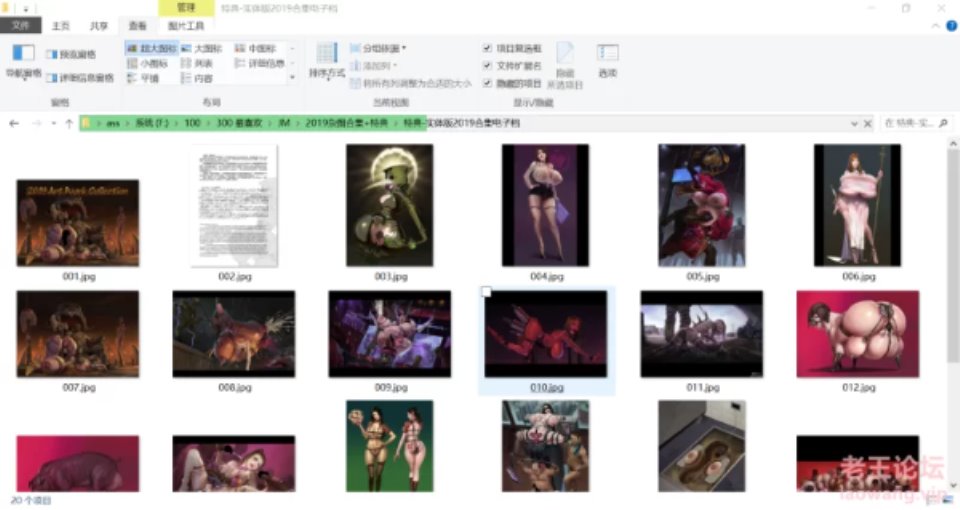
Task: Choose the 大图标 large icons layout
Action: coord(201,48)
